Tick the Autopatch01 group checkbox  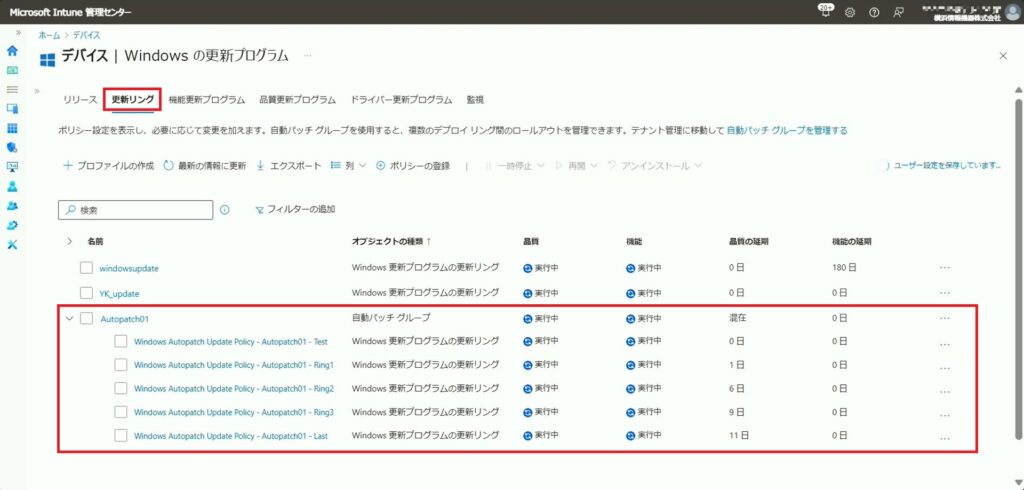pyautogui.click(x=86, y=318)
